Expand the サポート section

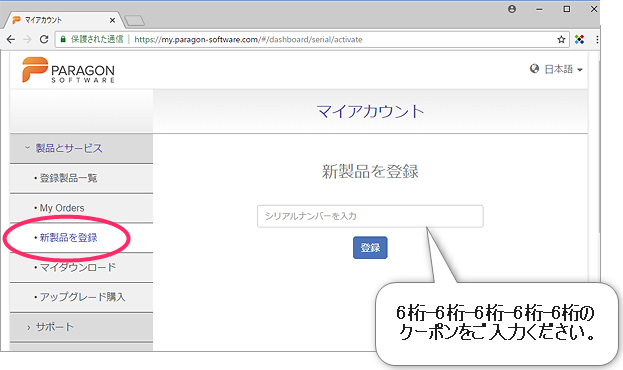81,327
